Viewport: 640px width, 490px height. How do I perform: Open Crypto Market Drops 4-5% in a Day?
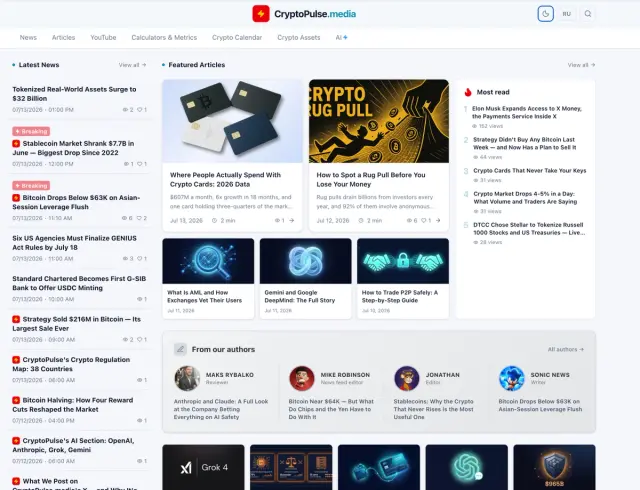525,198
